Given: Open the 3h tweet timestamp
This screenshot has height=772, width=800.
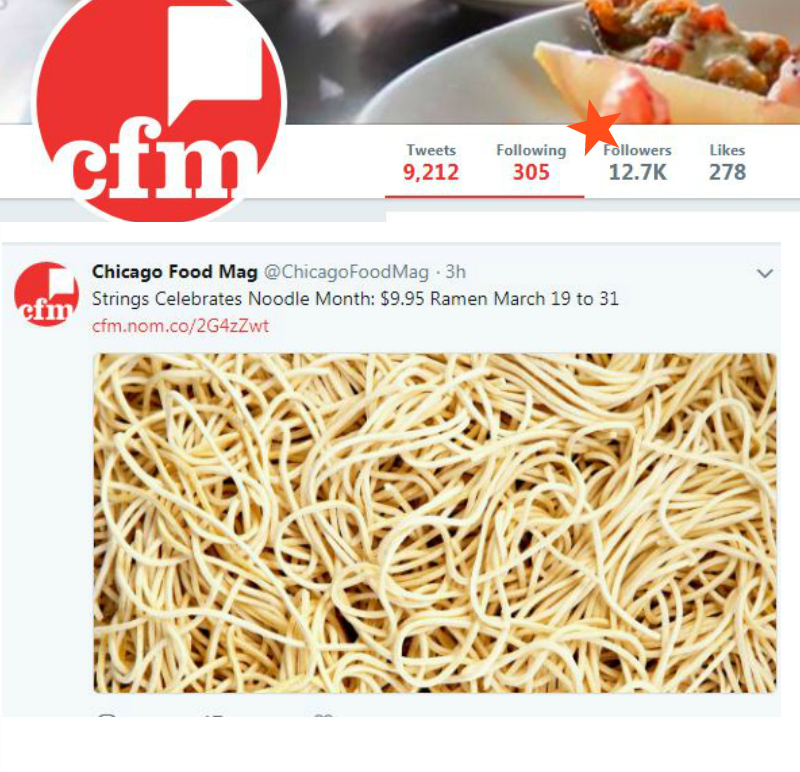Looking at the screenshot, I should [456, 272].
